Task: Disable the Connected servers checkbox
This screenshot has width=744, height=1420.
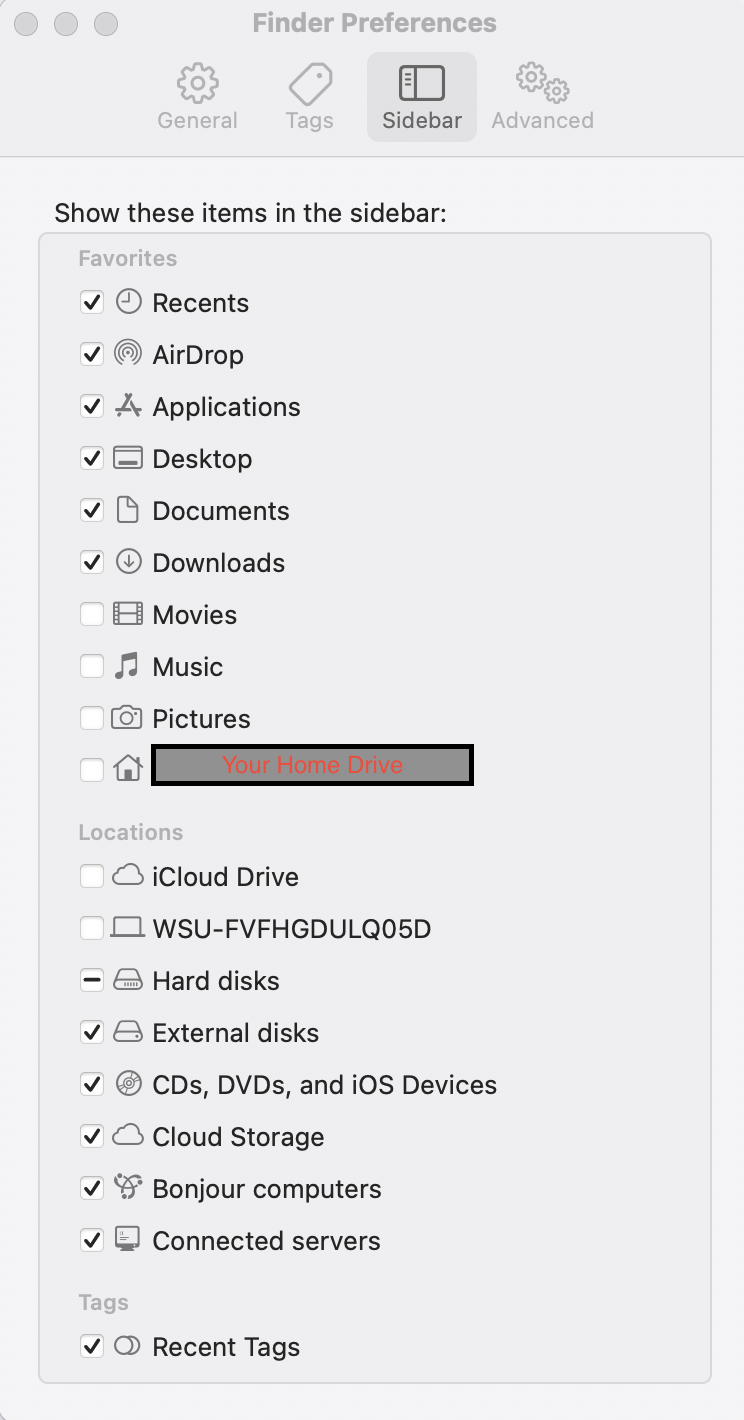Action: coord(92,1241)
